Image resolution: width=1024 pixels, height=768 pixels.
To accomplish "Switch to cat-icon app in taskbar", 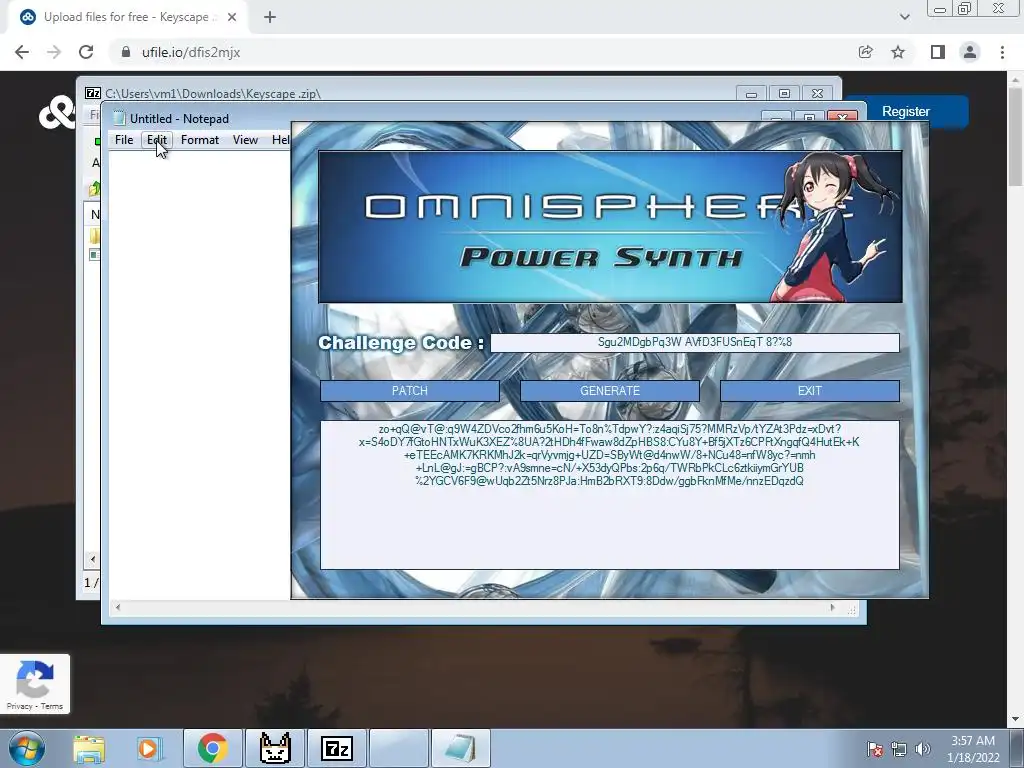I will [275, 748].
